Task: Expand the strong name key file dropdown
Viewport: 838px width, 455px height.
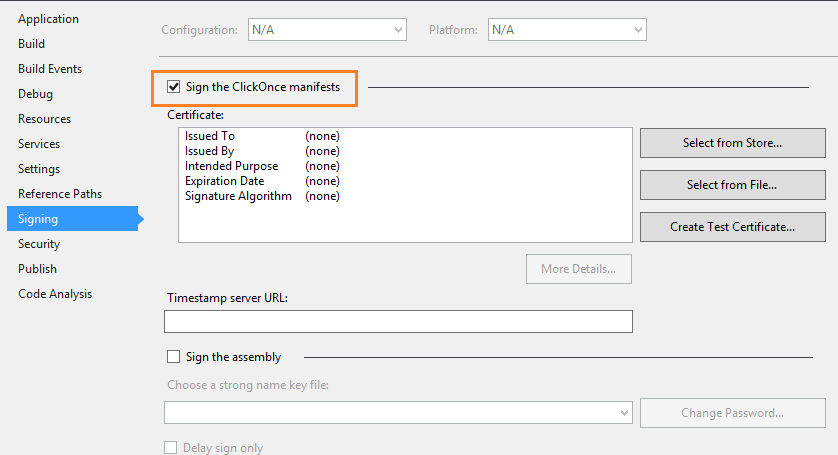Action: coord(398,413)
